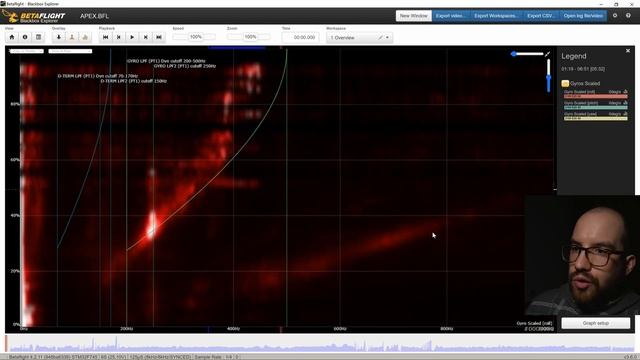This screenshot has width=640, height=360.
Task: Click the APEX.BFL file name in header
Action: point(94,16)
